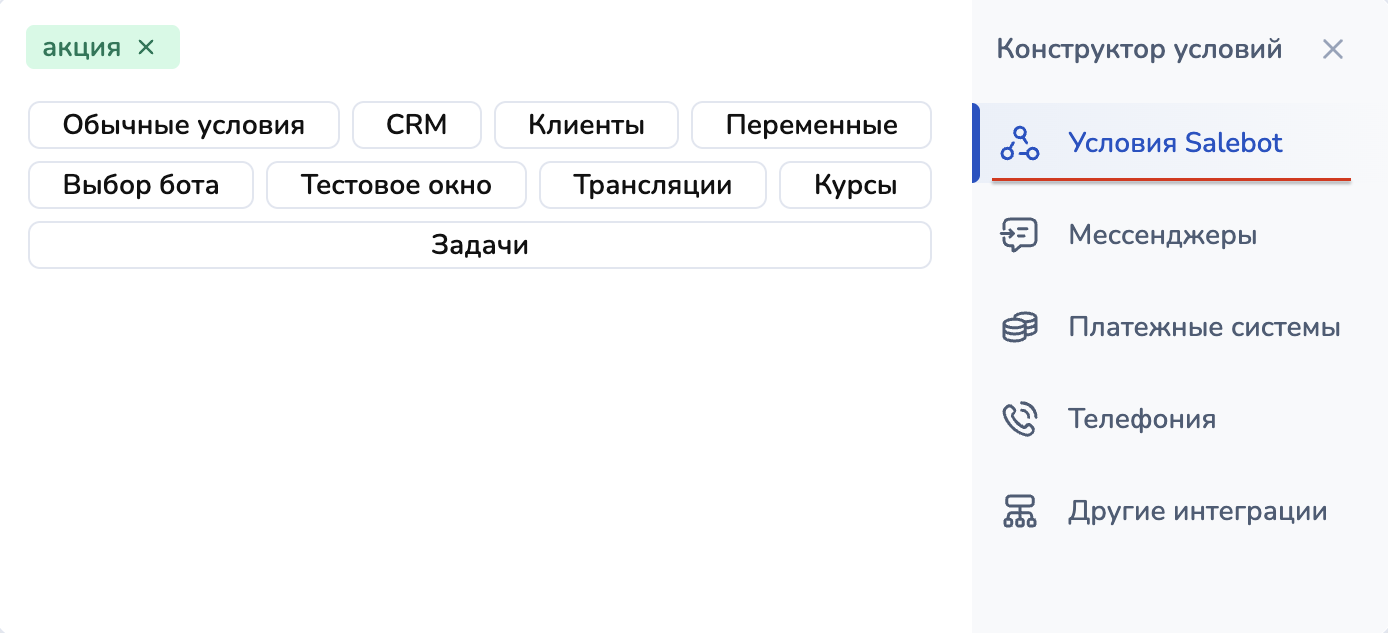
Task: Open the CRM conditions category
Action: pyautogui.click(x=417, y=125)
